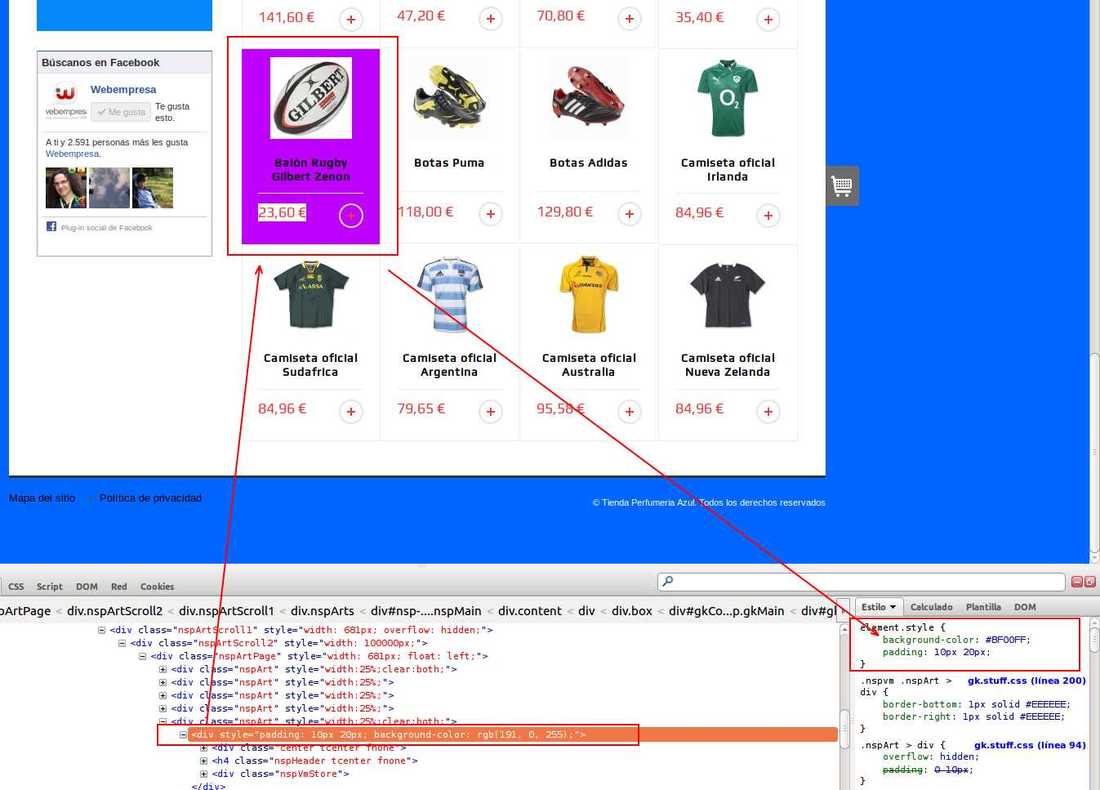The height and width of the screenshot is (790, 1100).
Task: Click the Gilbert rugby ball thumbnail
Action: pyautogui.click(x=311, y=99)
